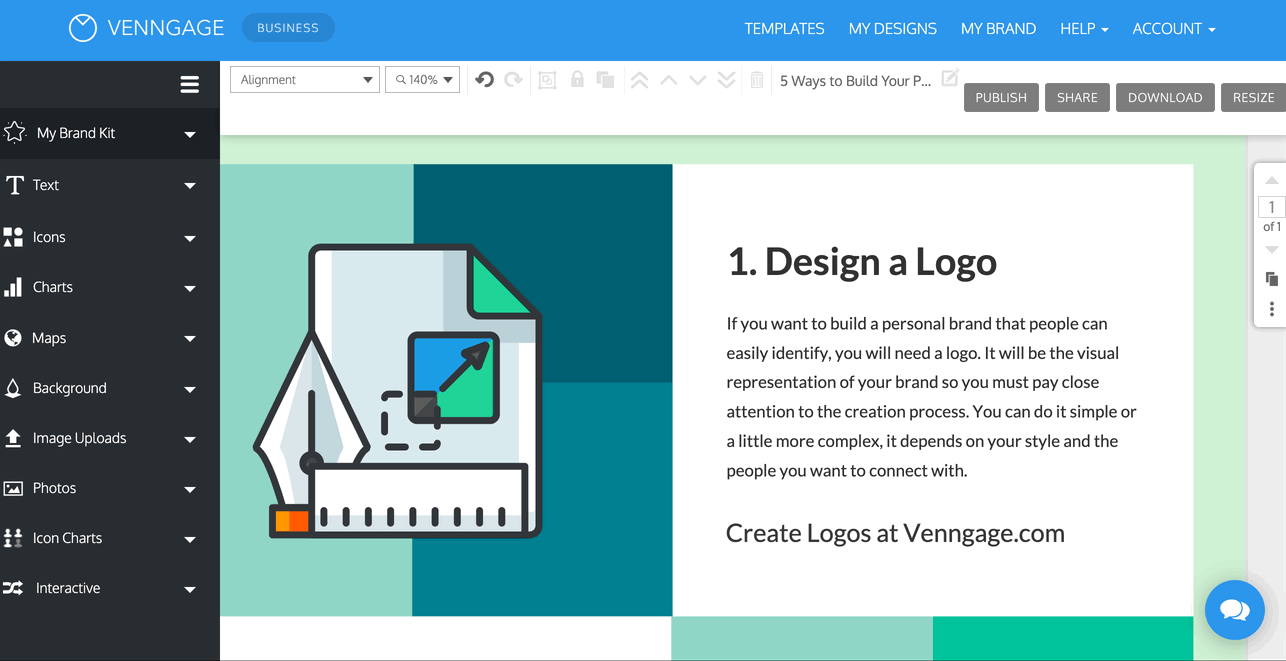Open the TEMPLATES menu
This screenshot has width=1286, height=661.
pyautogui.click(x=784, y=29)
